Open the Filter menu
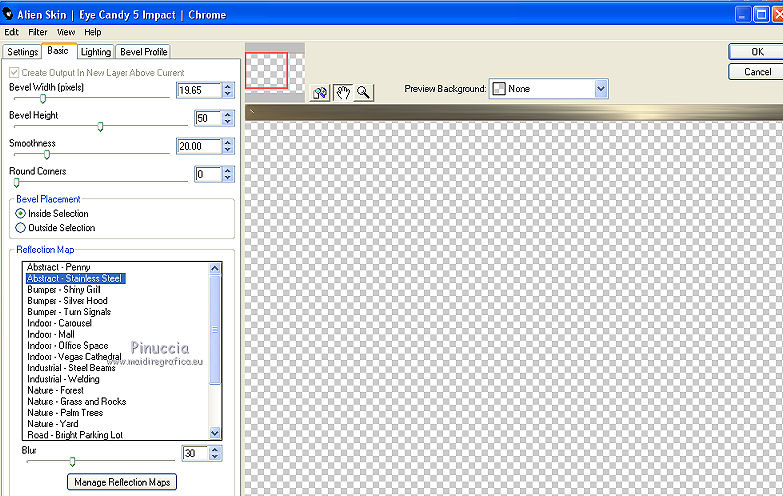Screen dimensions: 783x496 [x=37, y=32]
